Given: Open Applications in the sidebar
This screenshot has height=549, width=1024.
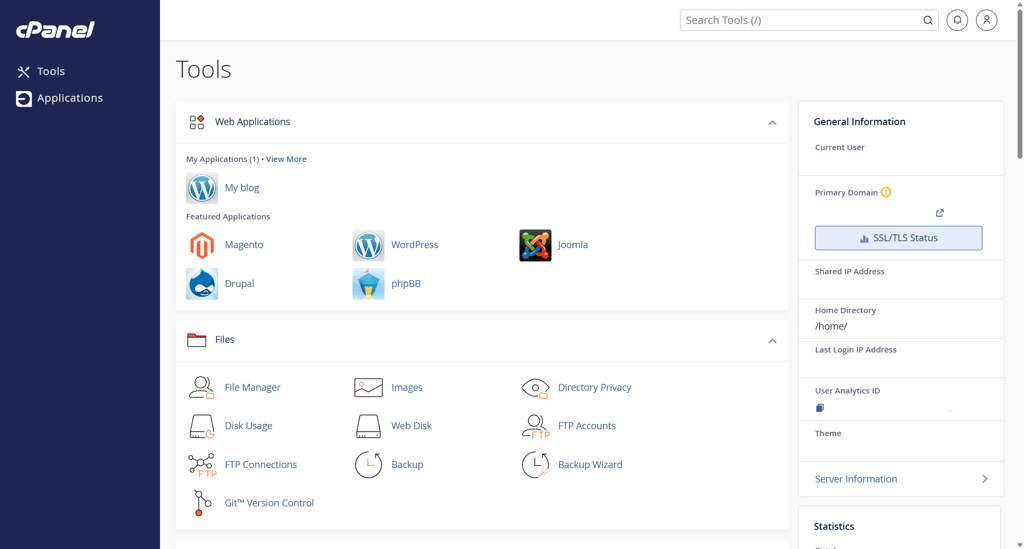Looking at the screenshot, I should point(59,98).
